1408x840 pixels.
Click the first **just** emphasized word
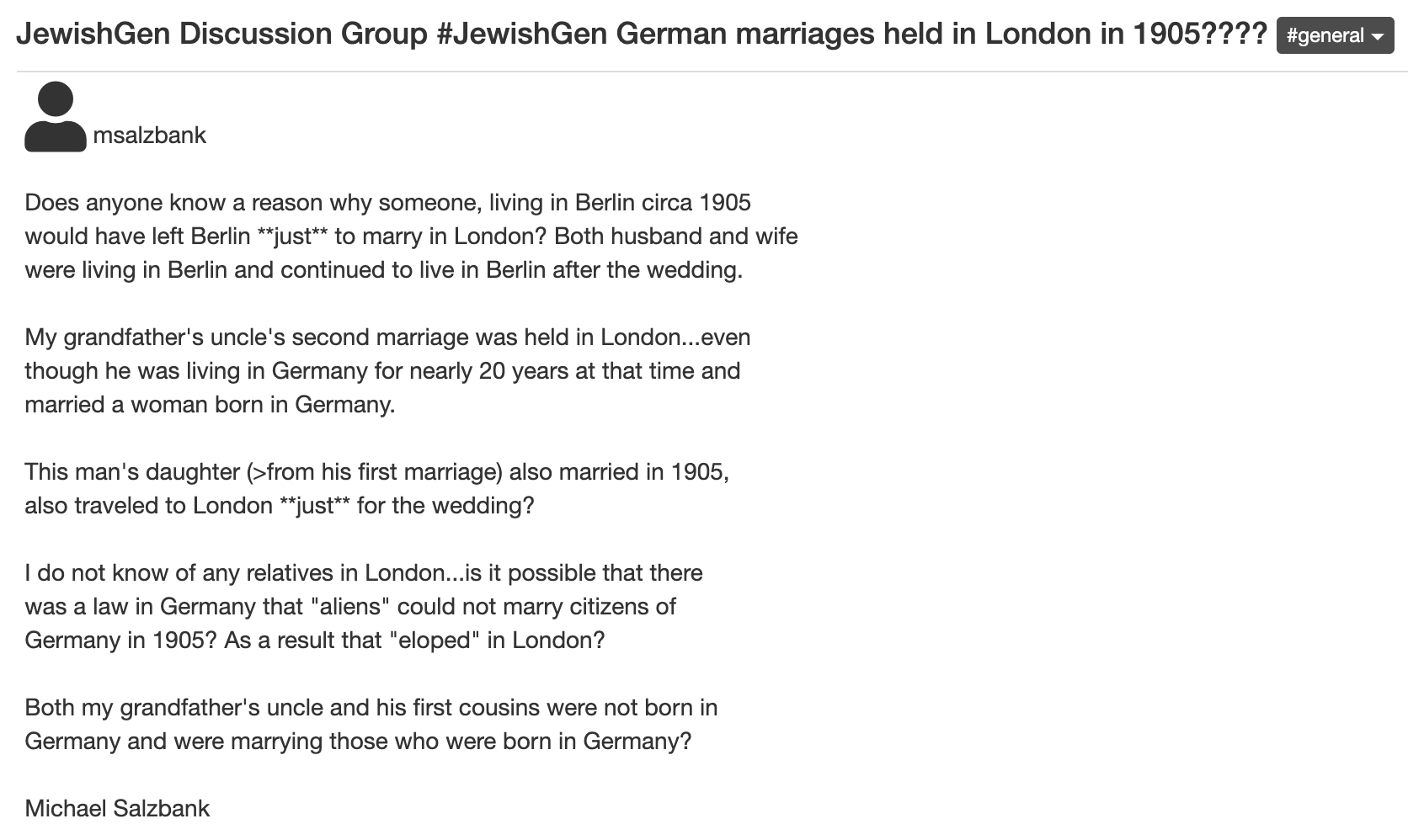point(292,237)
